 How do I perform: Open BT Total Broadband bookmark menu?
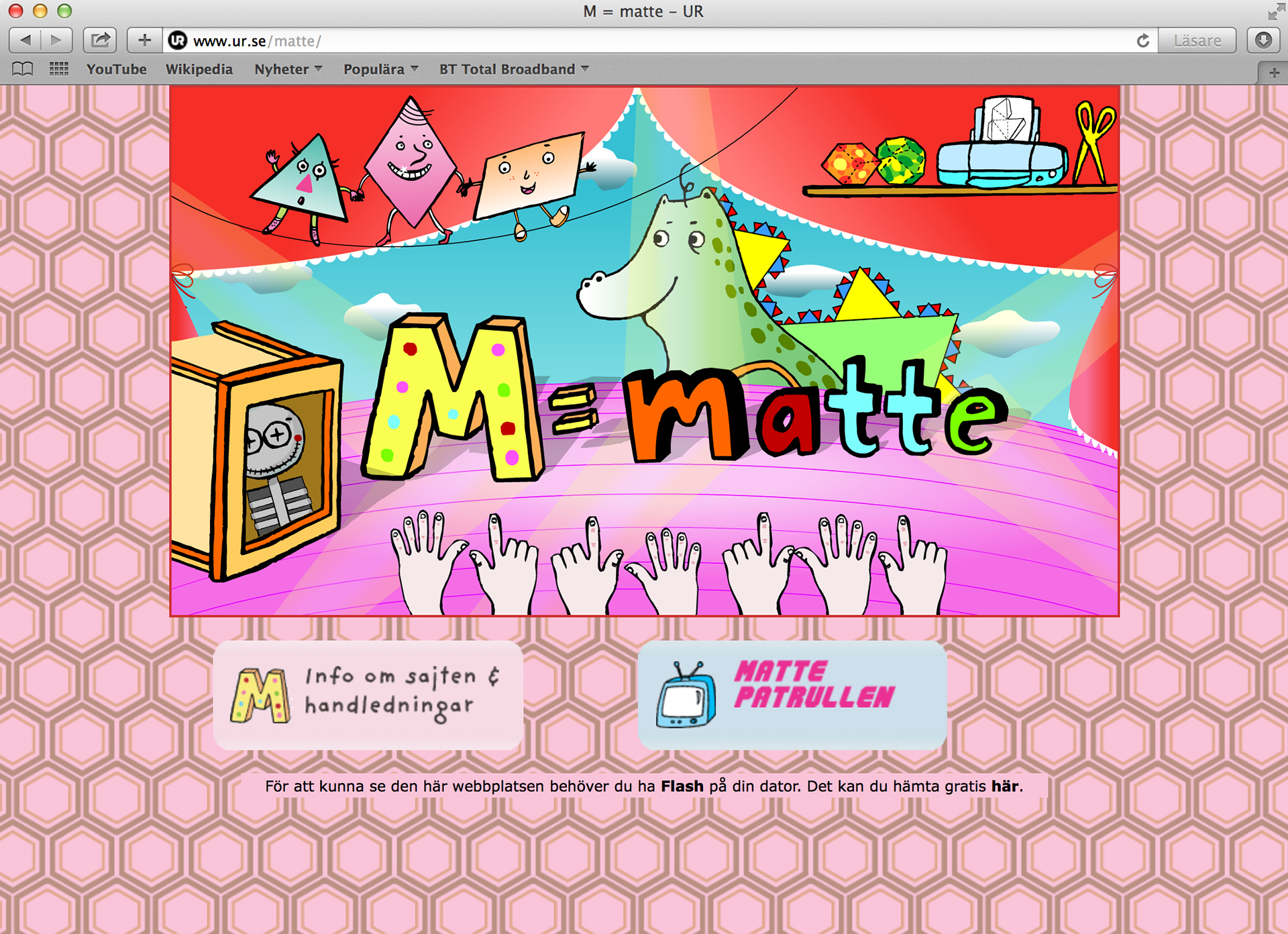click(514, 69)
